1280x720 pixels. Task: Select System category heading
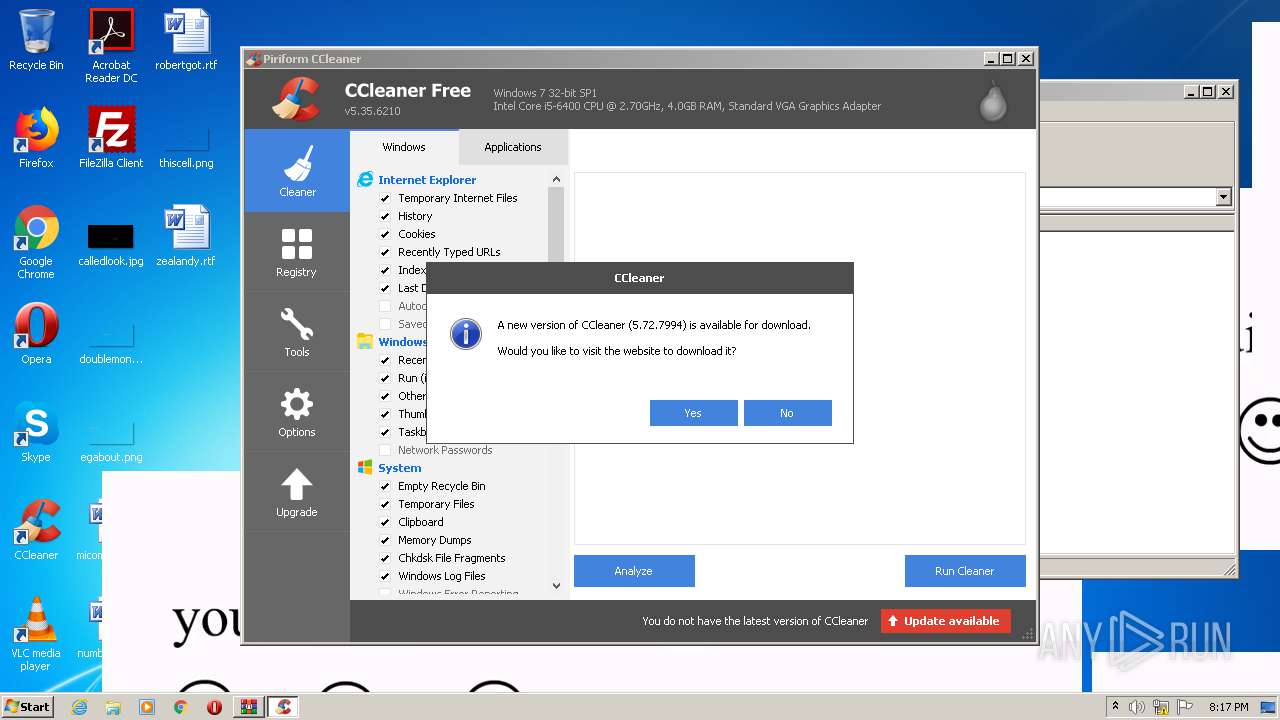click(x=400, y=468)
